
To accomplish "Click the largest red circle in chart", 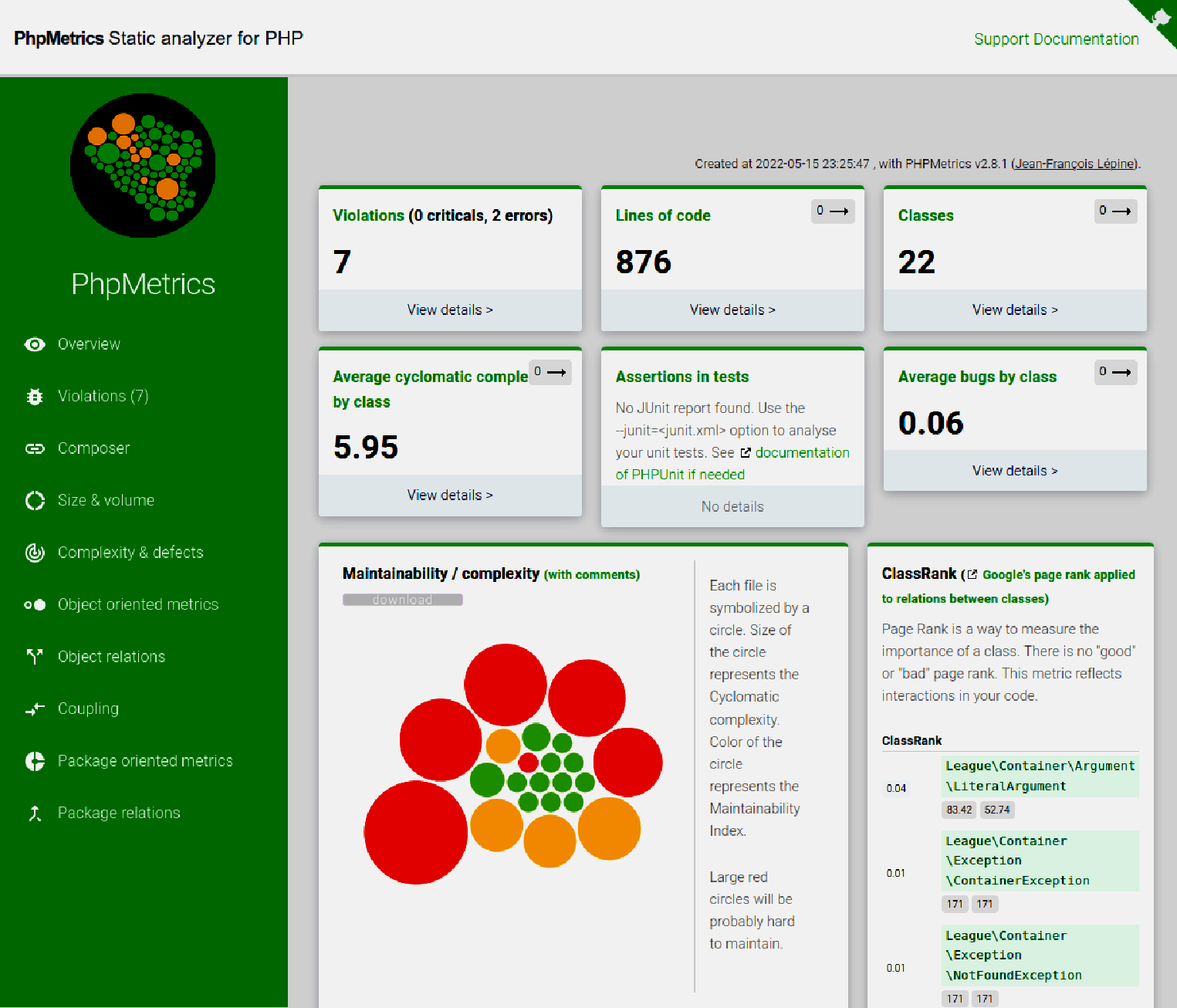I will pyautogui.click(x=416, y=832).
